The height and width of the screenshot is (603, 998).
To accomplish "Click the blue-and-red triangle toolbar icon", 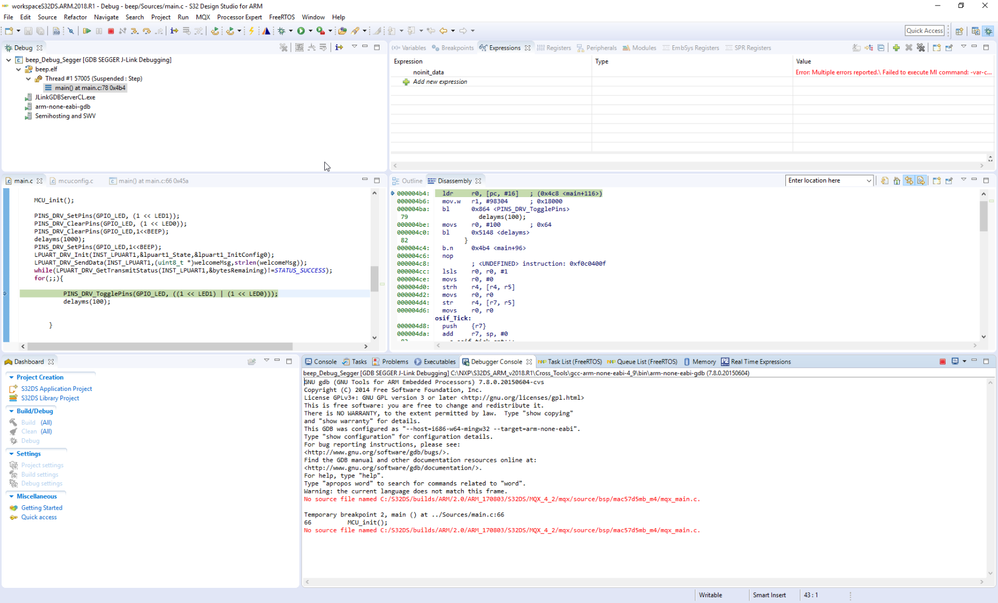I will tap(266, 31).
